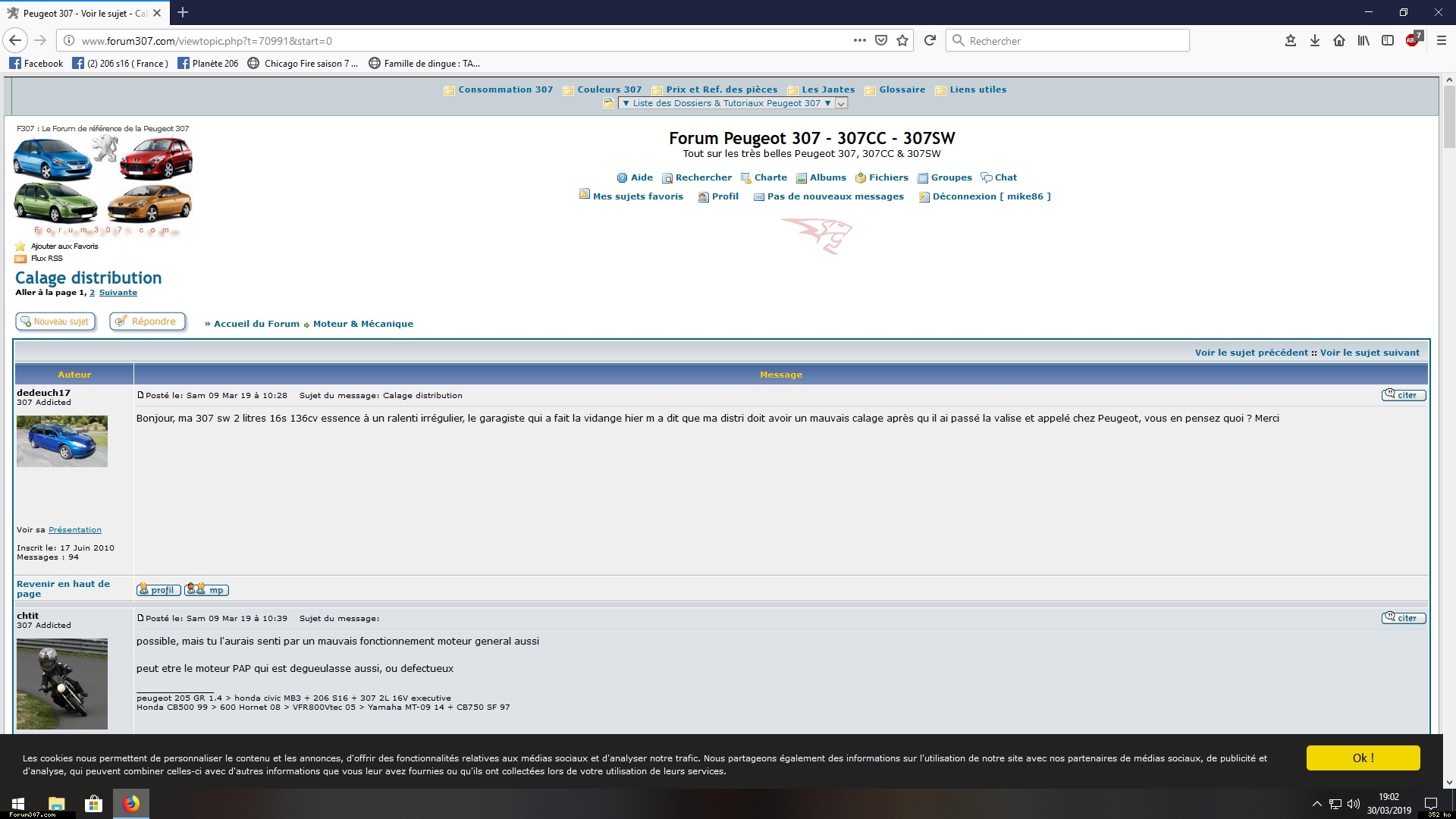Cite the first post by dedeuch17
The width and height of the screenshot is (1456, 819).
[x=1404, y=395]
